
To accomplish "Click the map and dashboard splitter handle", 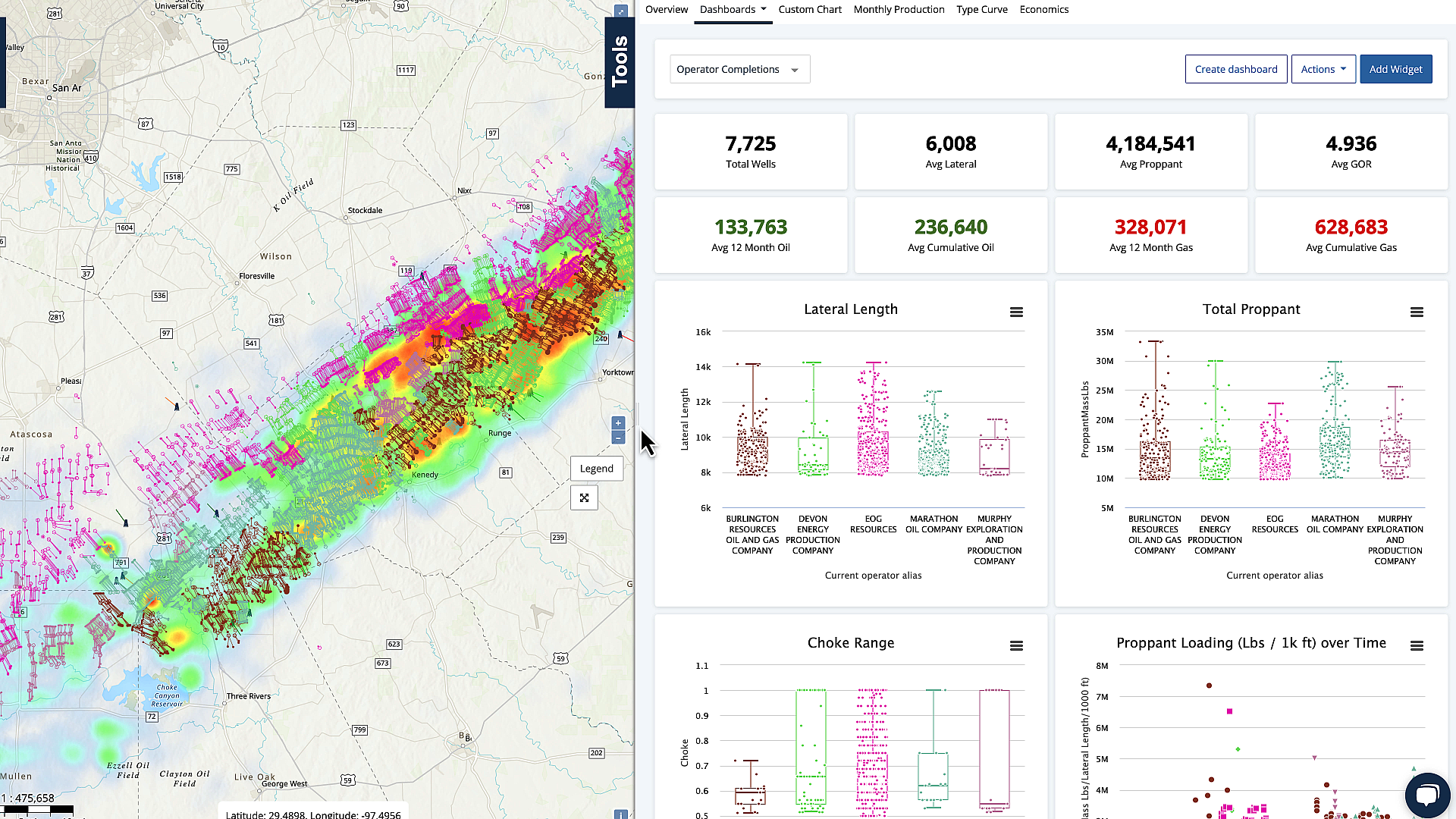I will [637, 413].
